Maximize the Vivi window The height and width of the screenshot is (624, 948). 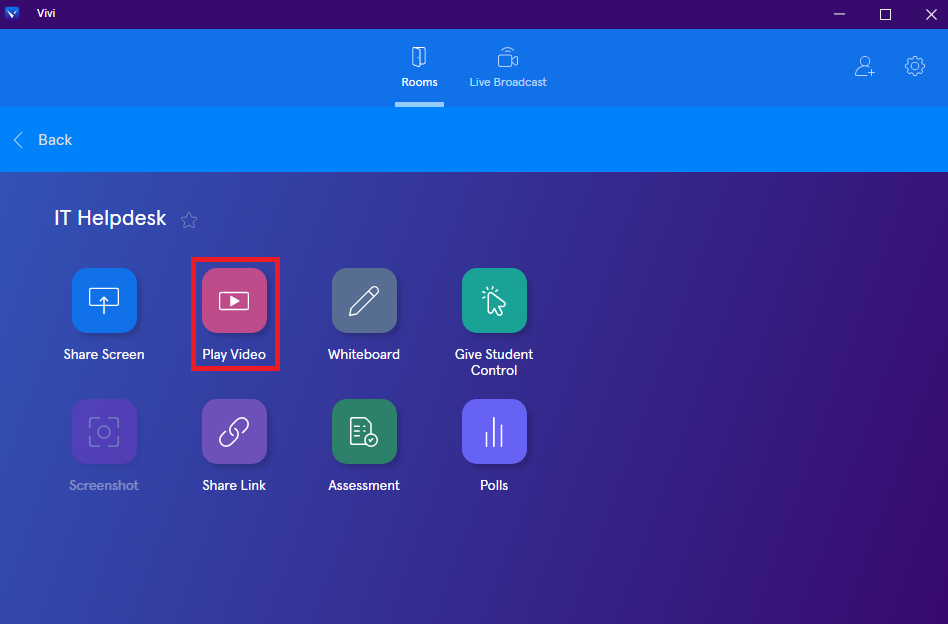pyautogui.click(x=885, y=14)
